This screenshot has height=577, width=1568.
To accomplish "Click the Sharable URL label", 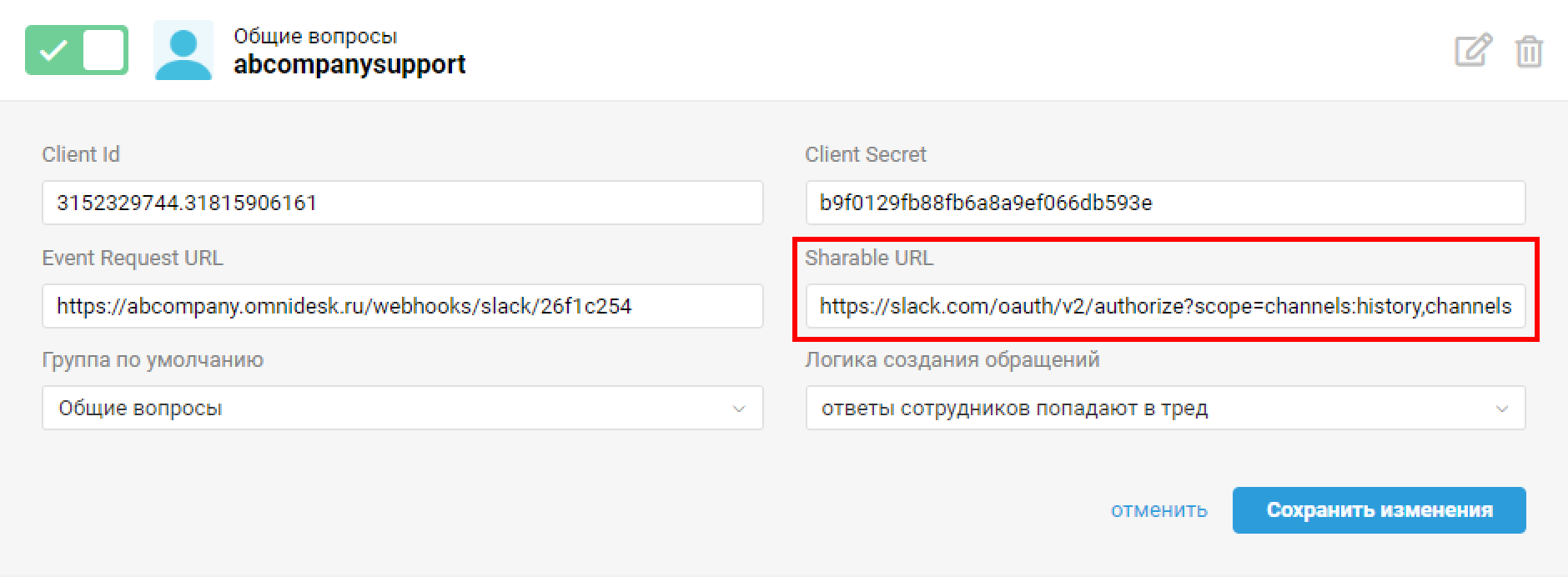I will [x=869, y=258].
